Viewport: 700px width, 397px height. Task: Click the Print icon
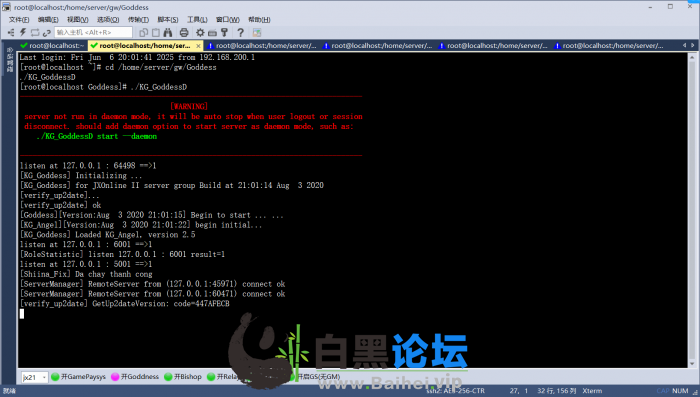click(x=184, y=32)
